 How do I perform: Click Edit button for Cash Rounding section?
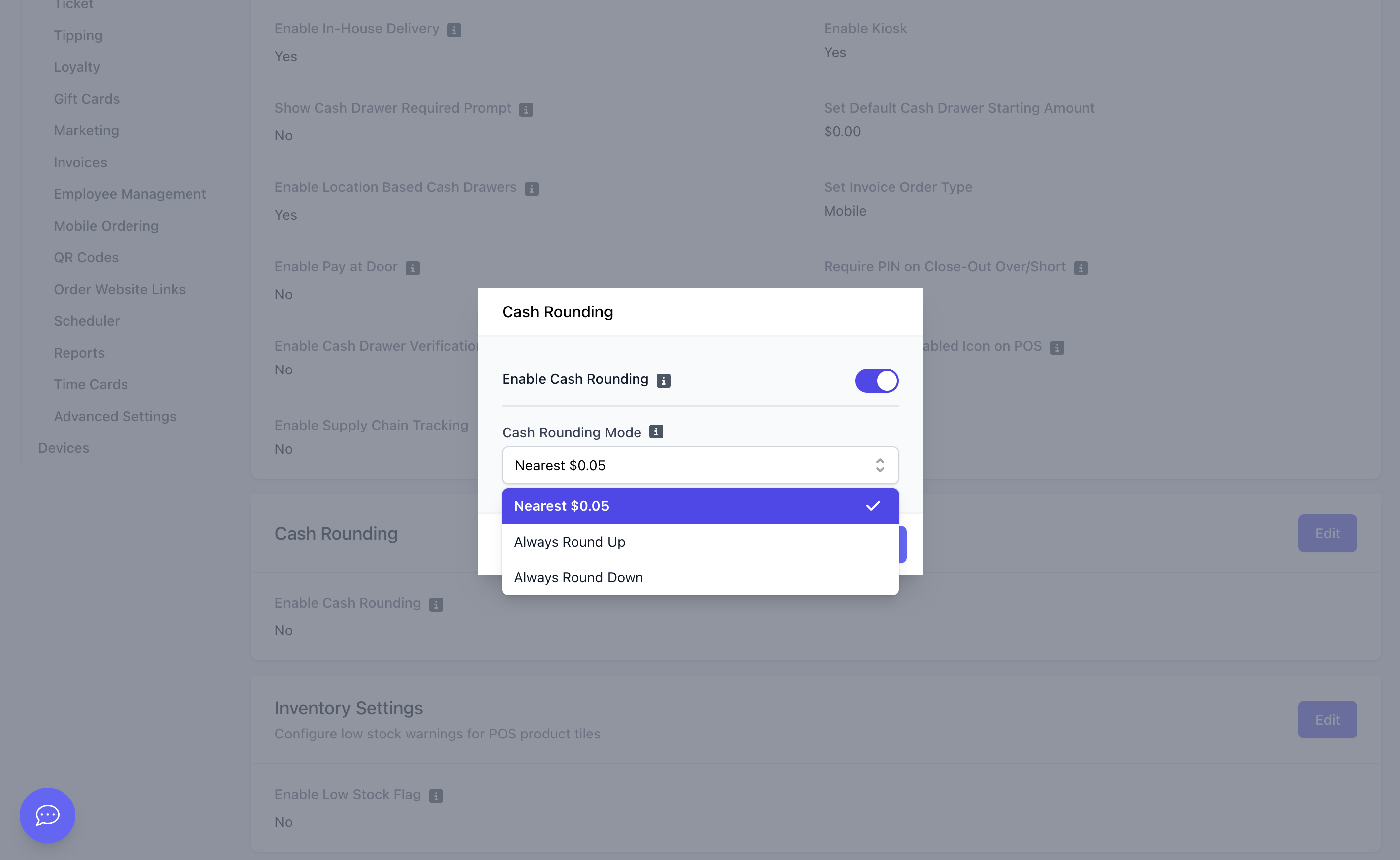point(1327,533)
